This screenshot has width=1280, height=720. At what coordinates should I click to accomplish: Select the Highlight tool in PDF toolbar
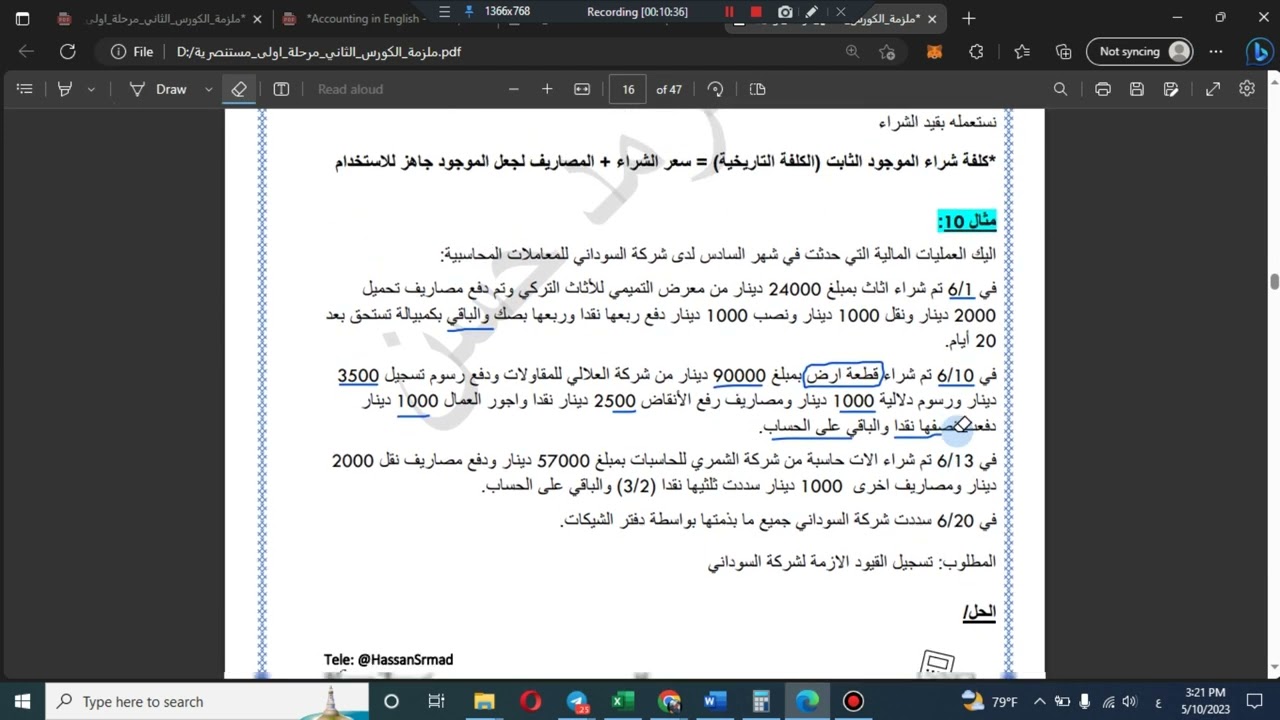coord(65,89)
